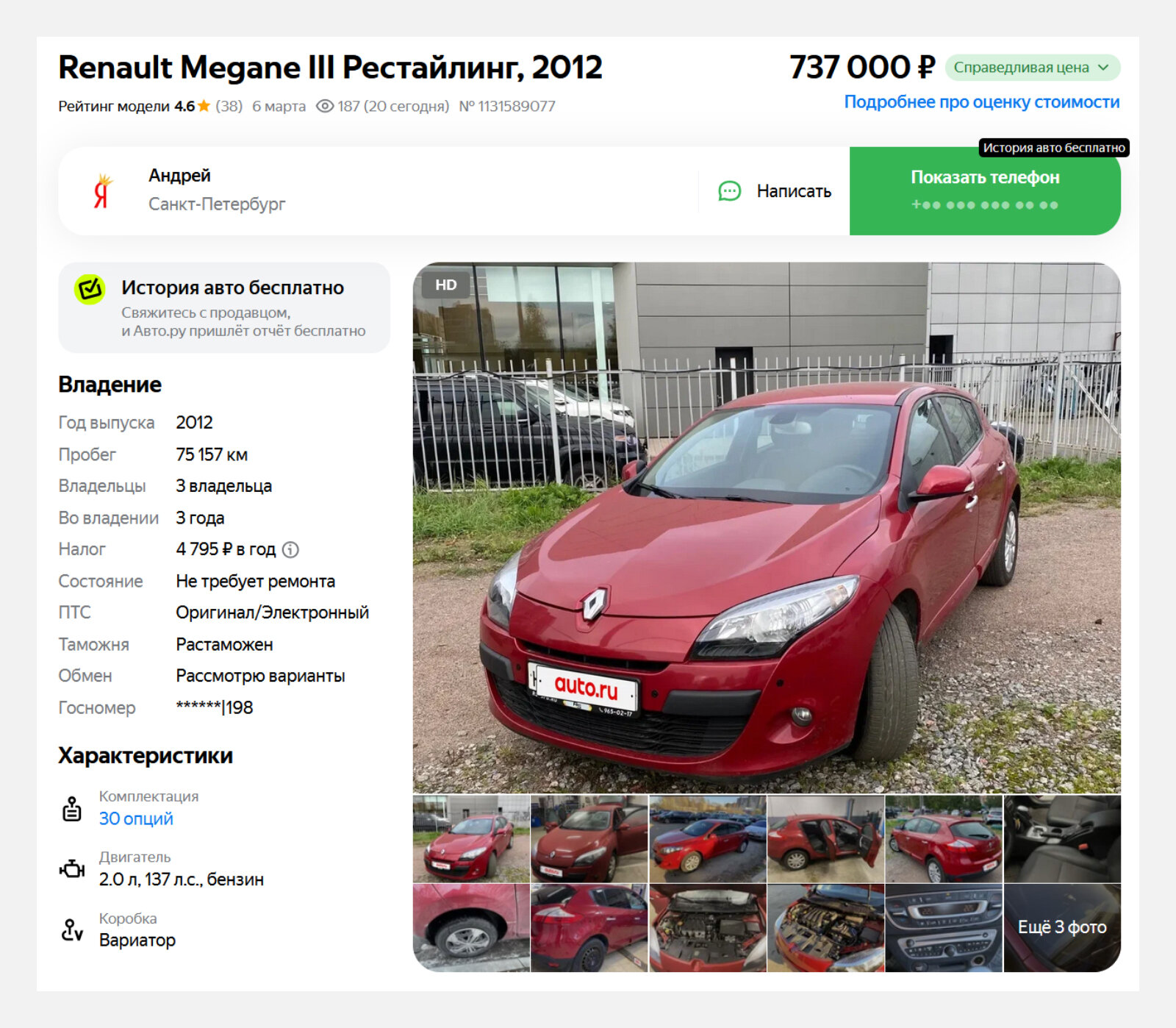The height and width of the screenshot is (1028, 1176).
Task: Click the masked plate number ******|198
Action: (215, 707)
